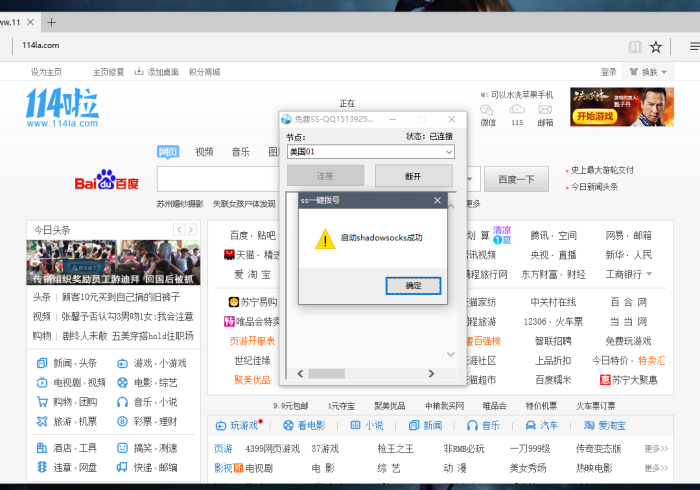Click the browser favorites star icon

point(656,46)
